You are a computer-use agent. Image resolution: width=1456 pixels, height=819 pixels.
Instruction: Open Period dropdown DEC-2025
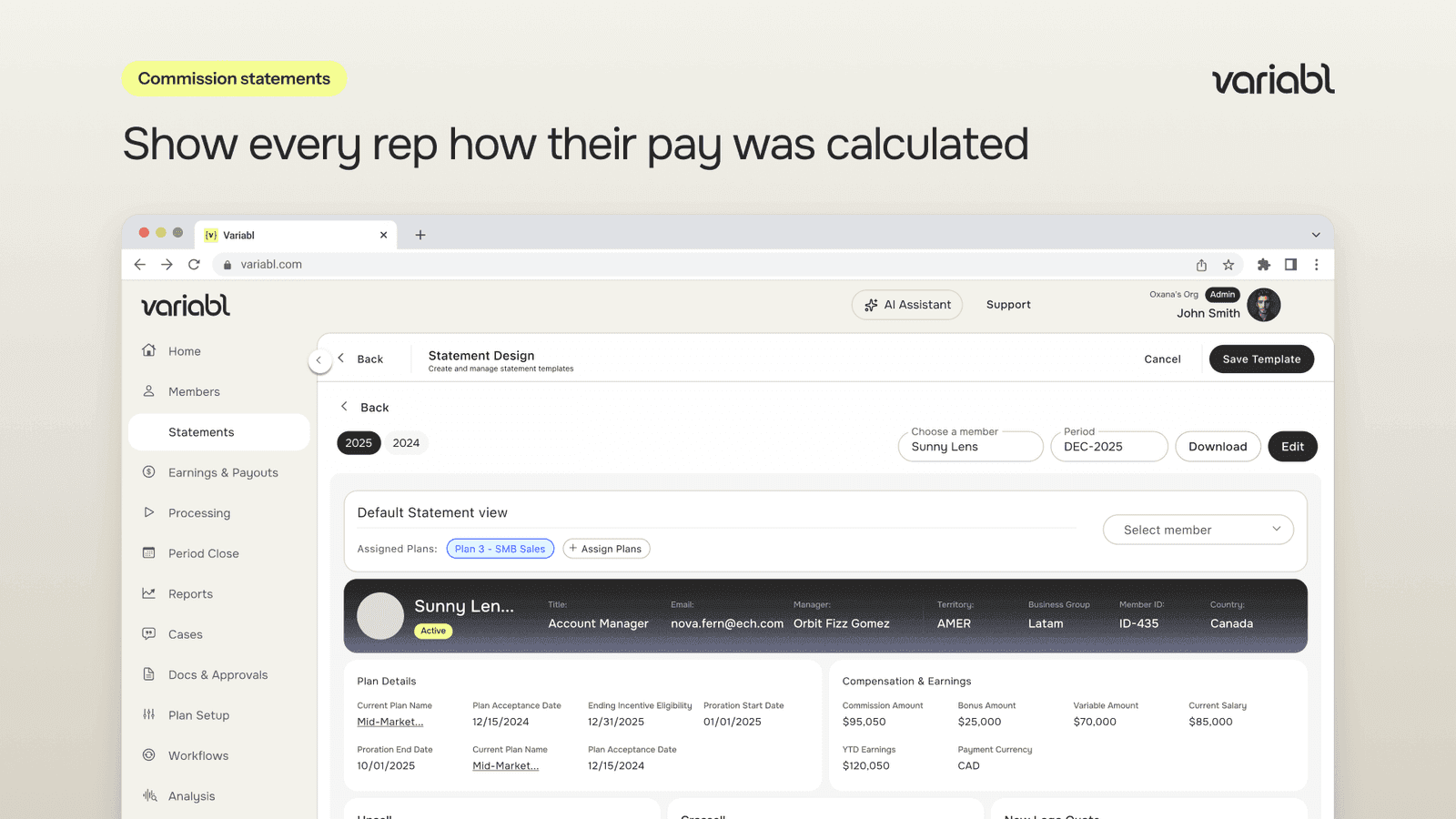[x=1108, y=446]
